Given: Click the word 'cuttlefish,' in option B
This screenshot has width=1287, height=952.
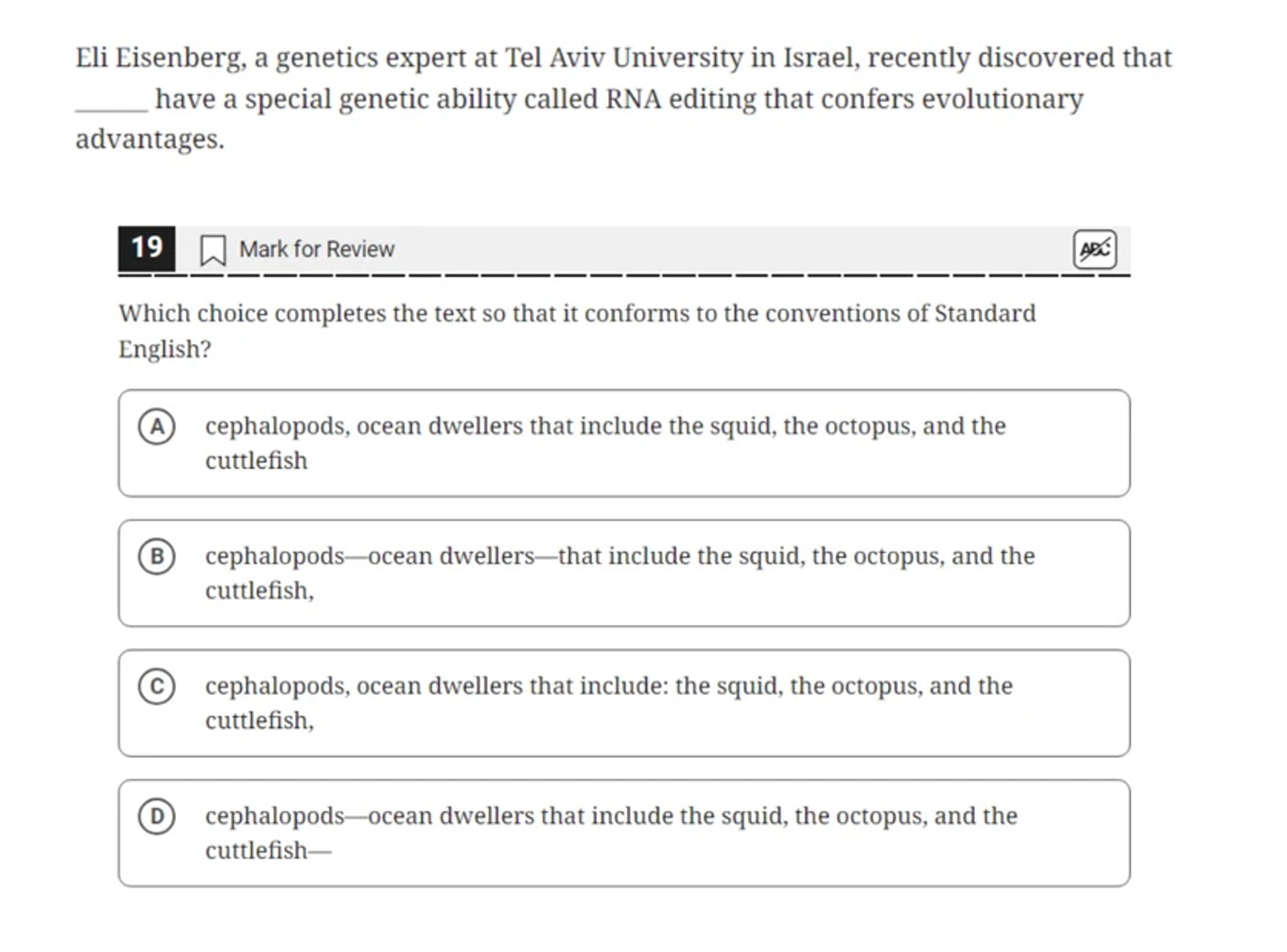Looking at the screenshot, I should pyautogui.click(x=259, y=591).
